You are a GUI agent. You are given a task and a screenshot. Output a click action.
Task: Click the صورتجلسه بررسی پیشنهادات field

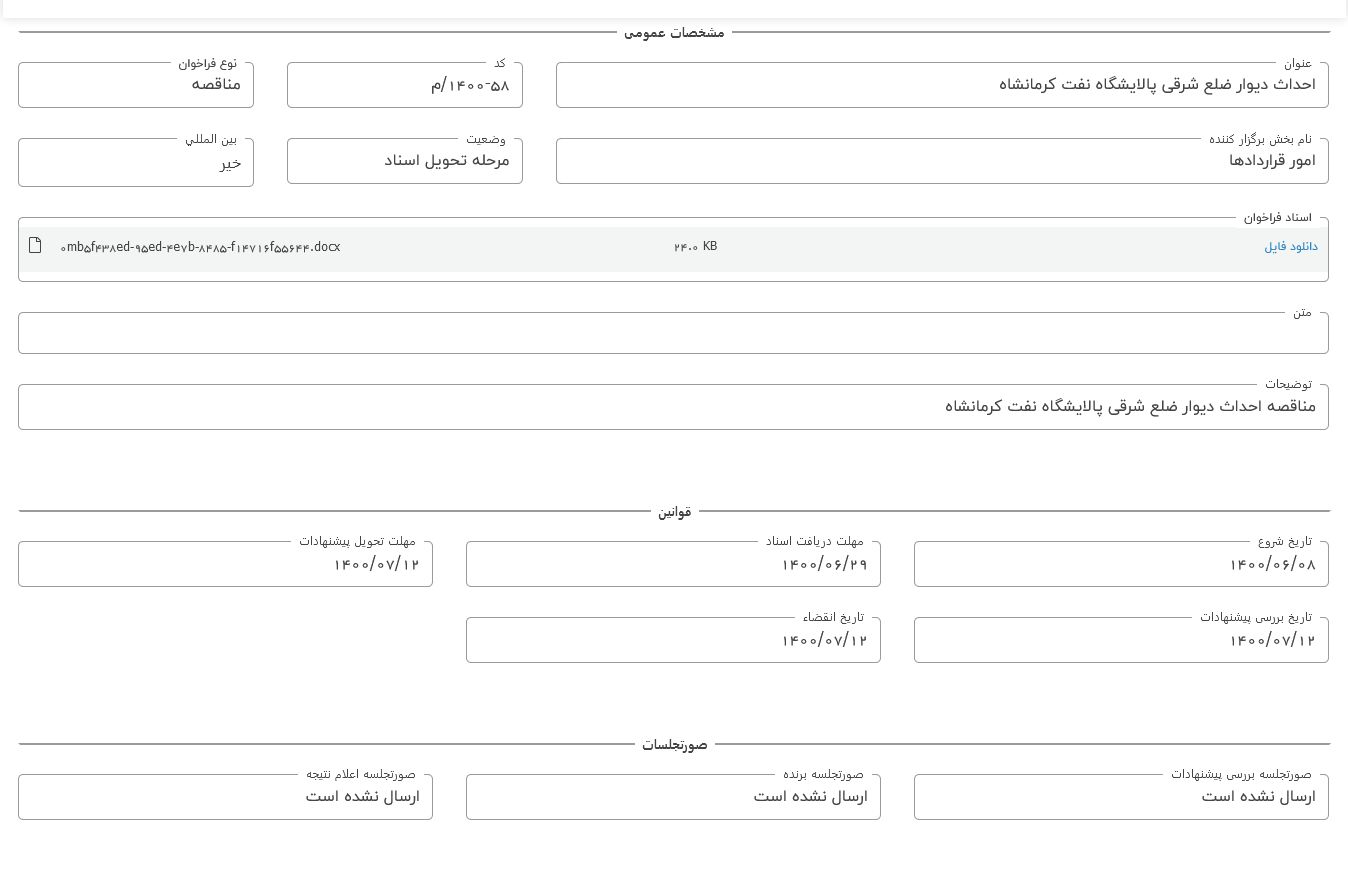pos(1121,797)
